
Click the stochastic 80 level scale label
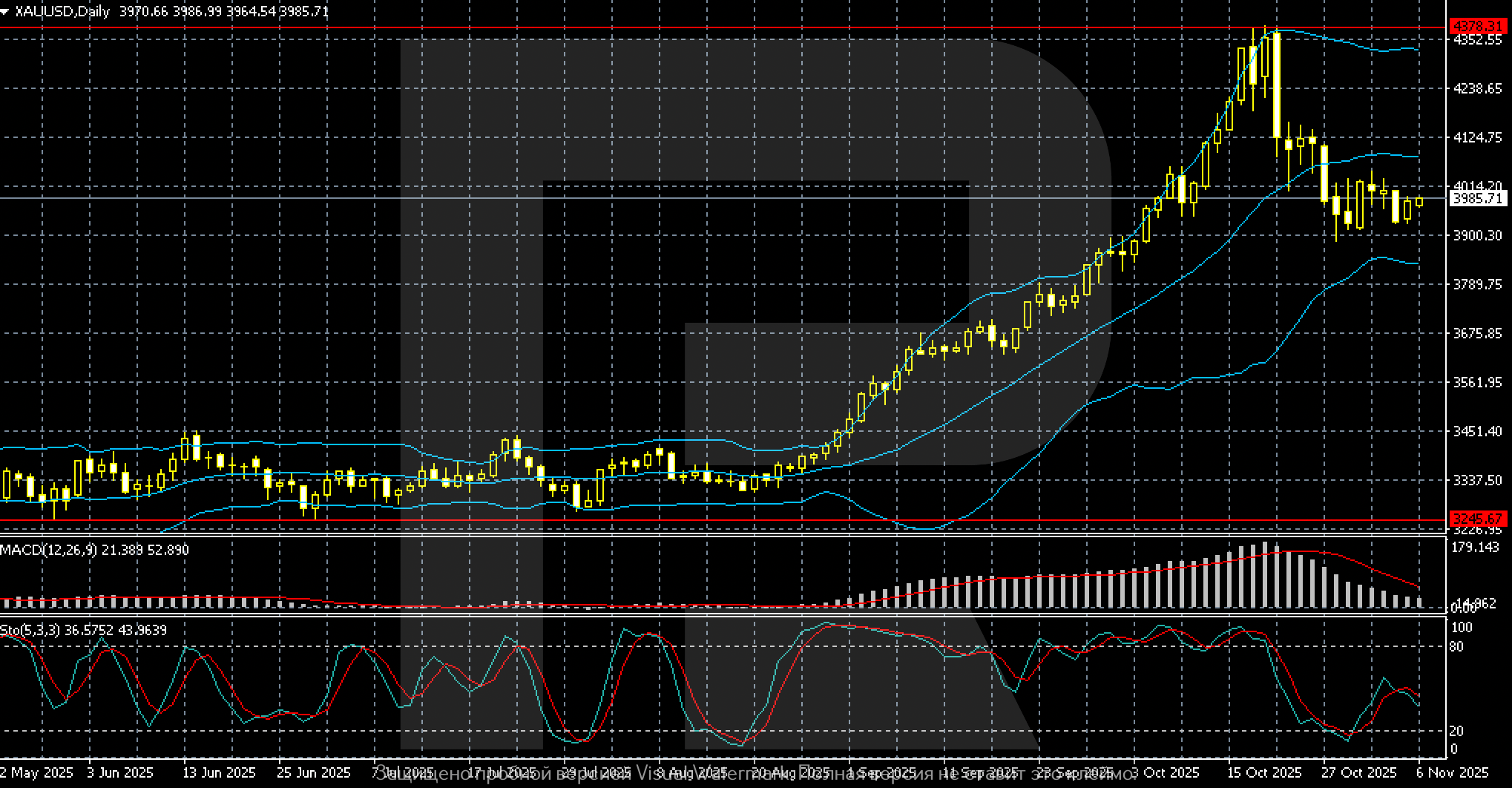(1456, 647)
